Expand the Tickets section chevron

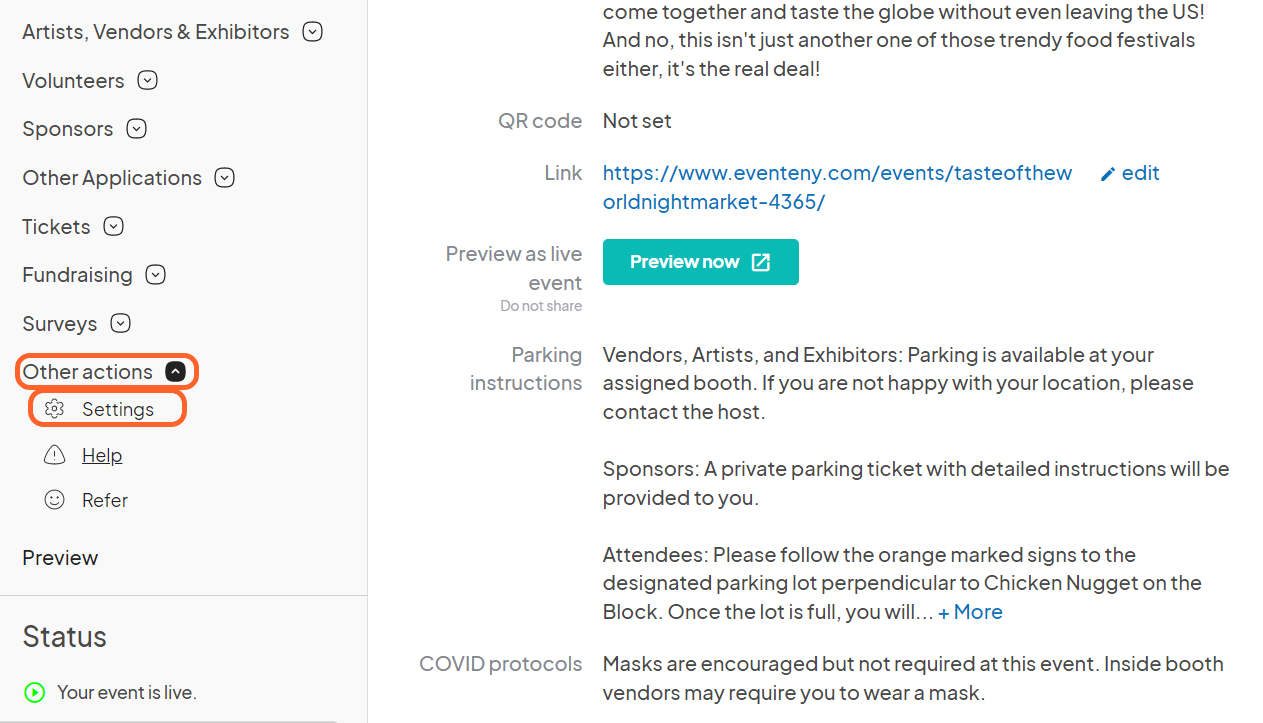pos(114,227)
